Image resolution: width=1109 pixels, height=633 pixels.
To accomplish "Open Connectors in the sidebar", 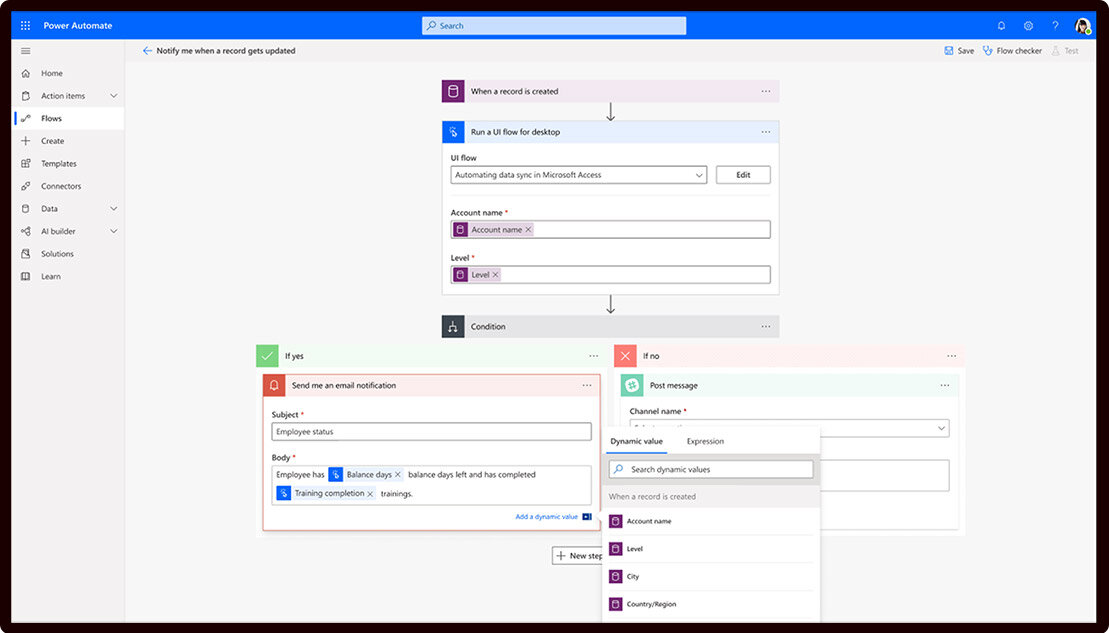I will [x=68, y=186].
